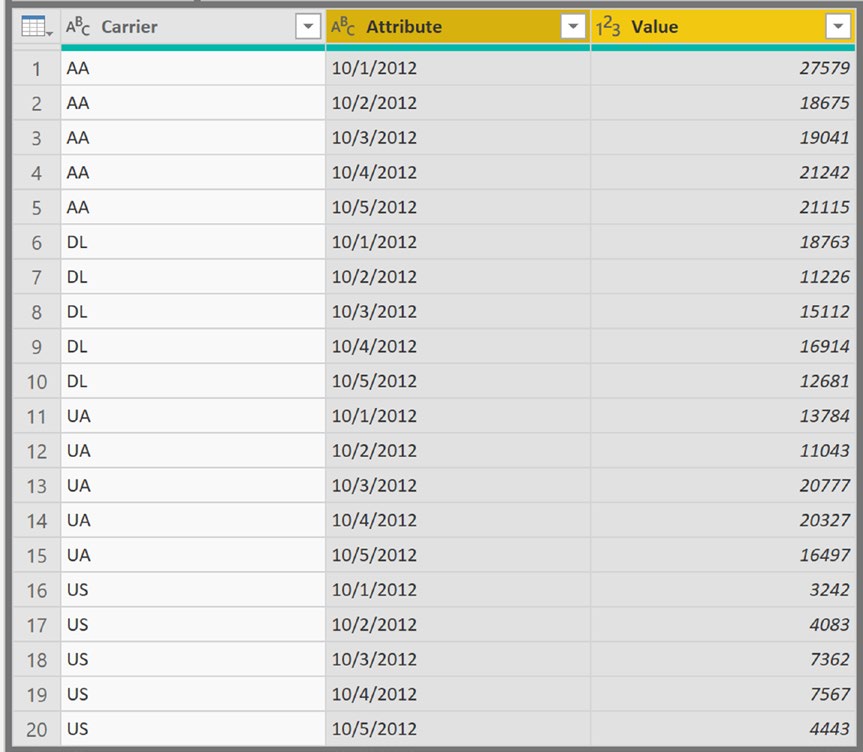
Task: Click the AA carrier cell in row 1
Action: 193,68
